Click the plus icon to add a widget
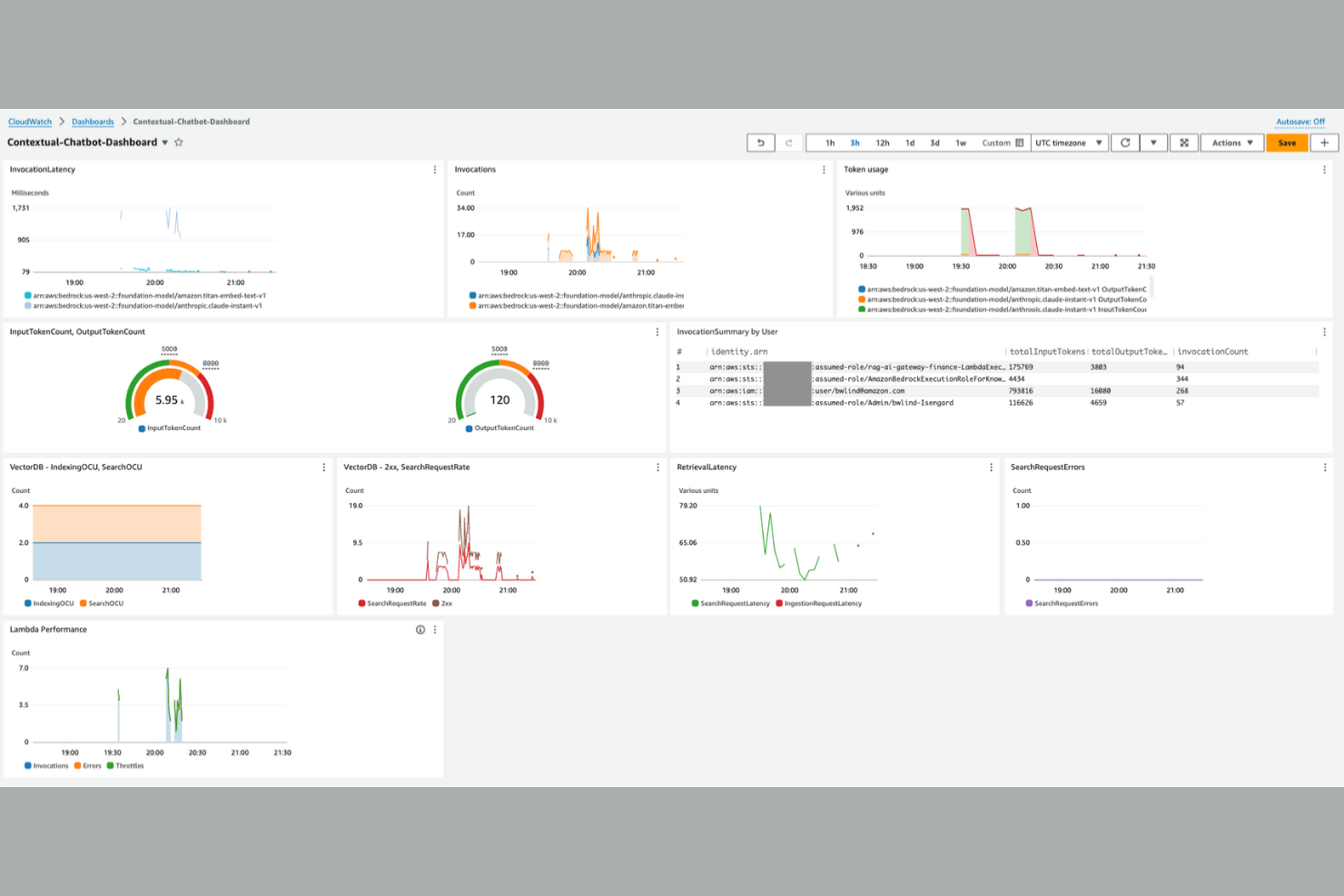The image size is (1344, 896). point(1325,143)
